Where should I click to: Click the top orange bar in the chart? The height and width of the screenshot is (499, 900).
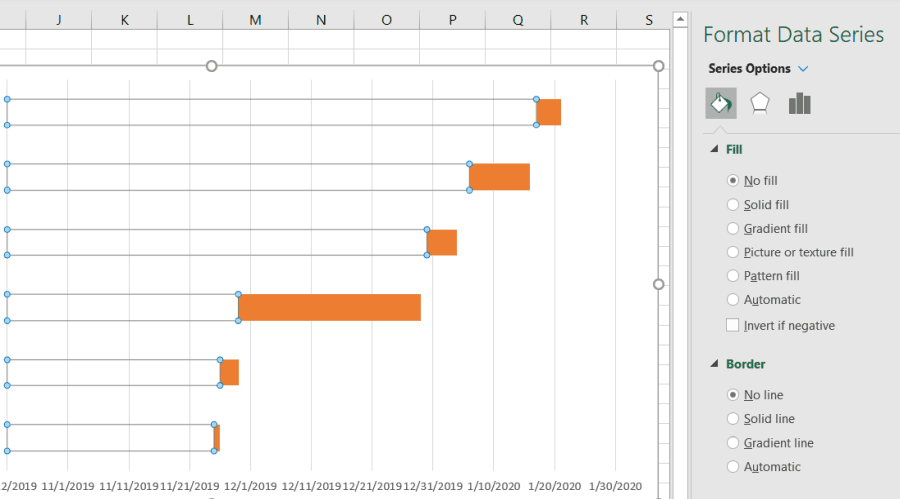click(x=549, y=112)
